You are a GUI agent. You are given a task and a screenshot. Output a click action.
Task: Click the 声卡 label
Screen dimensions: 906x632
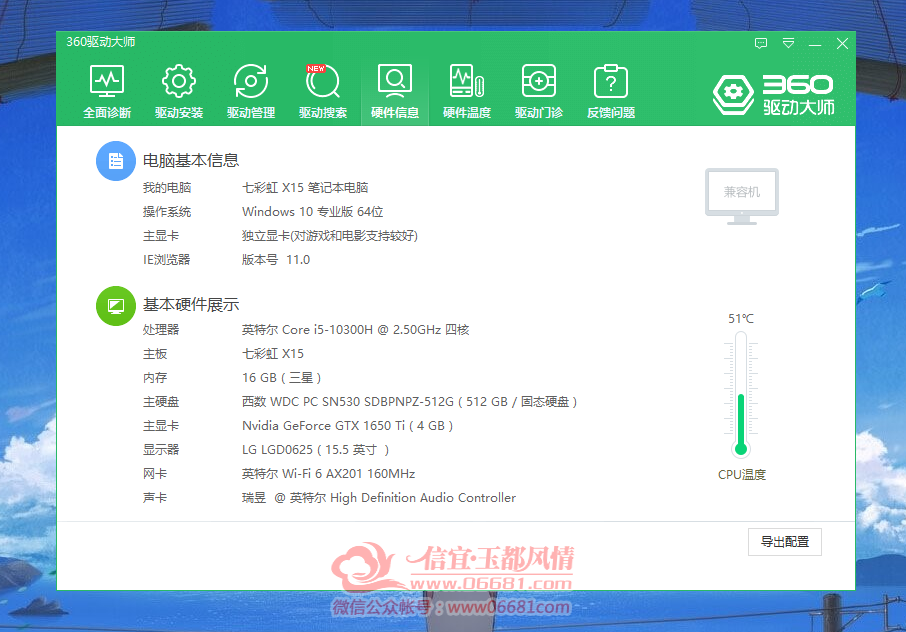[x=155, y=498]
